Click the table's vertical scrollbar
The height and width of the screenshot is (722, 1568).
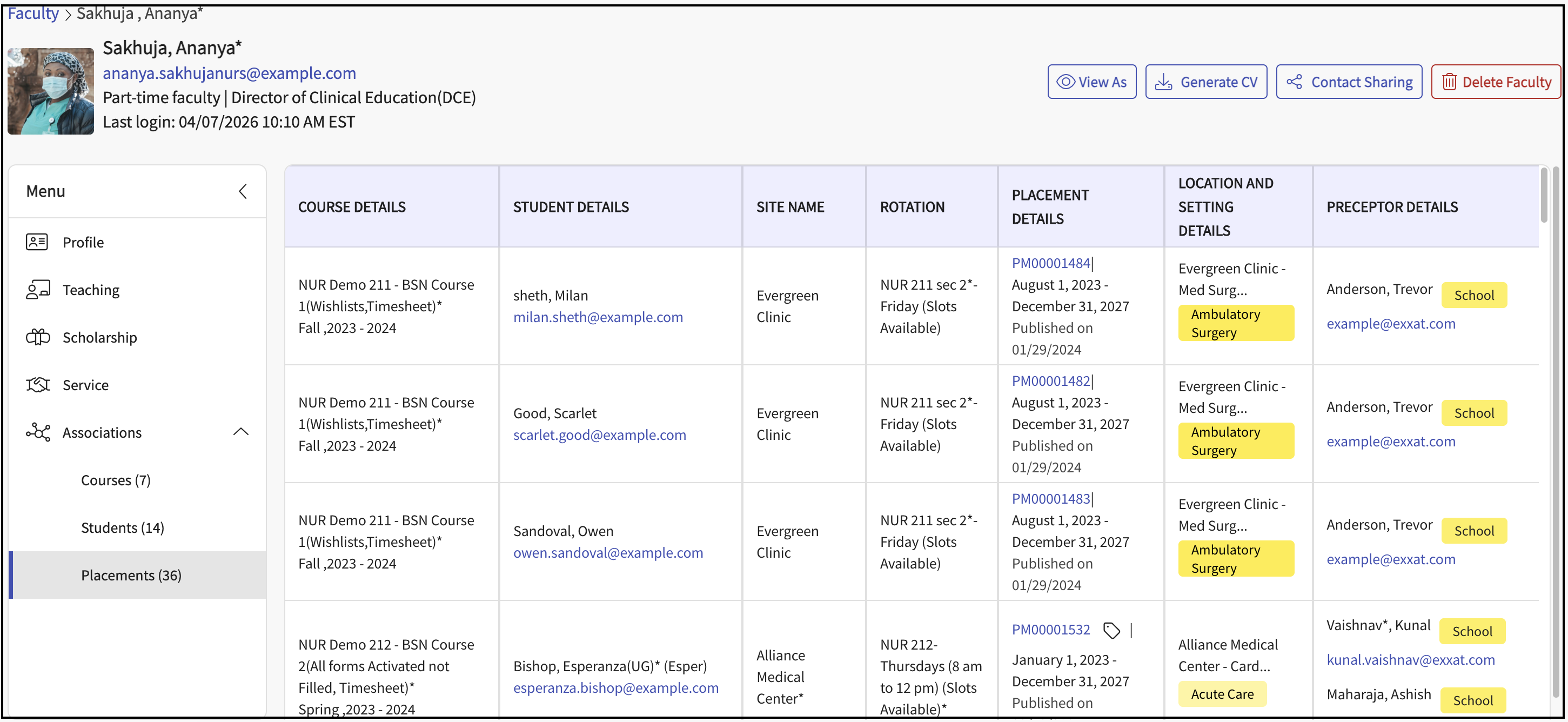point(1543,195)
